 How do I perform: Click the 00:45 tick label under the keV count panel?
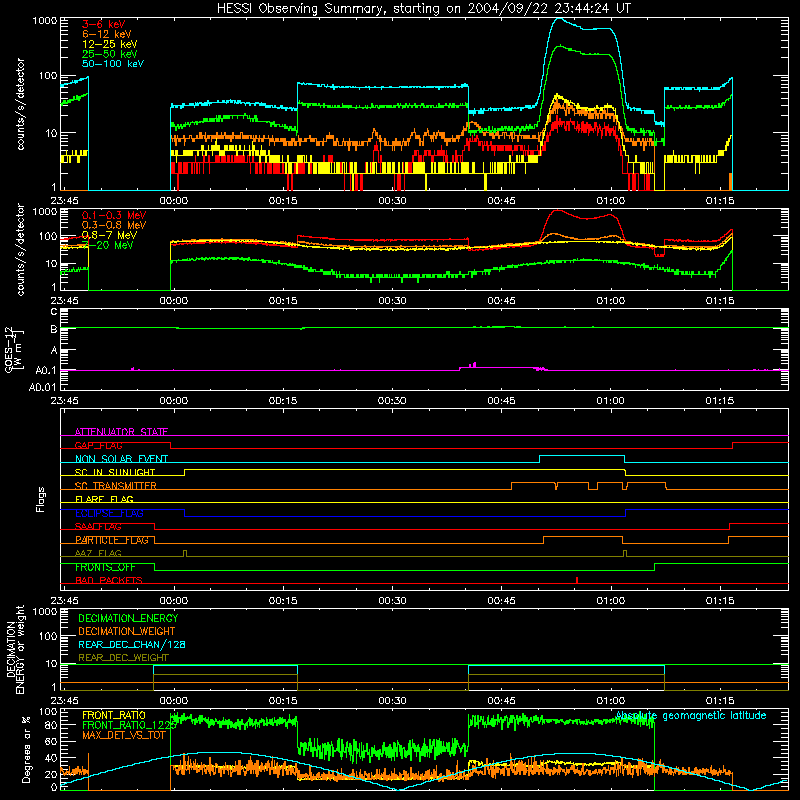502,201
